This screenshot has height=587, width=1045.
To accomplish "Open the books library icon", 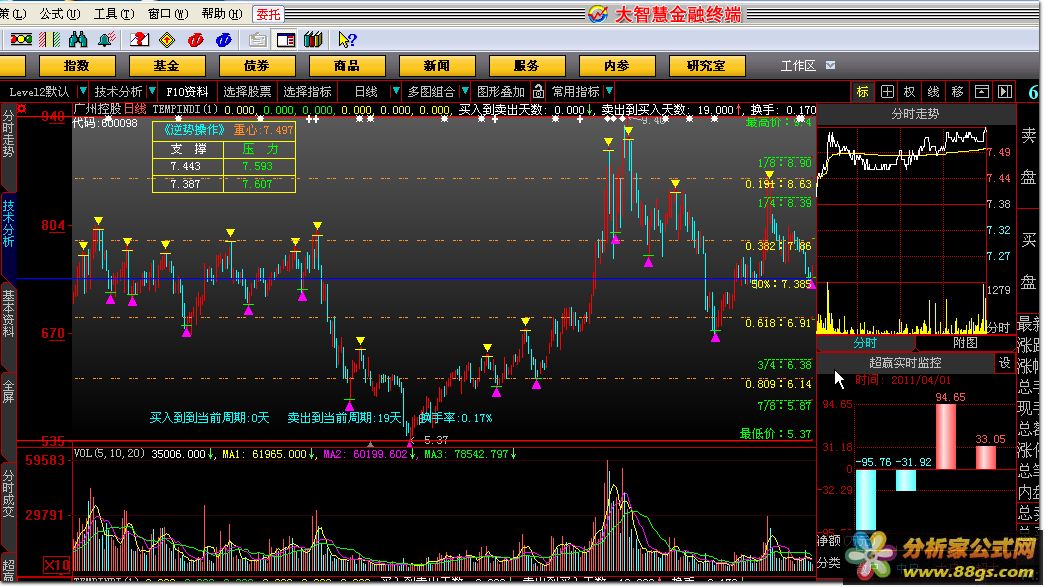I will [x=313, y=40].
